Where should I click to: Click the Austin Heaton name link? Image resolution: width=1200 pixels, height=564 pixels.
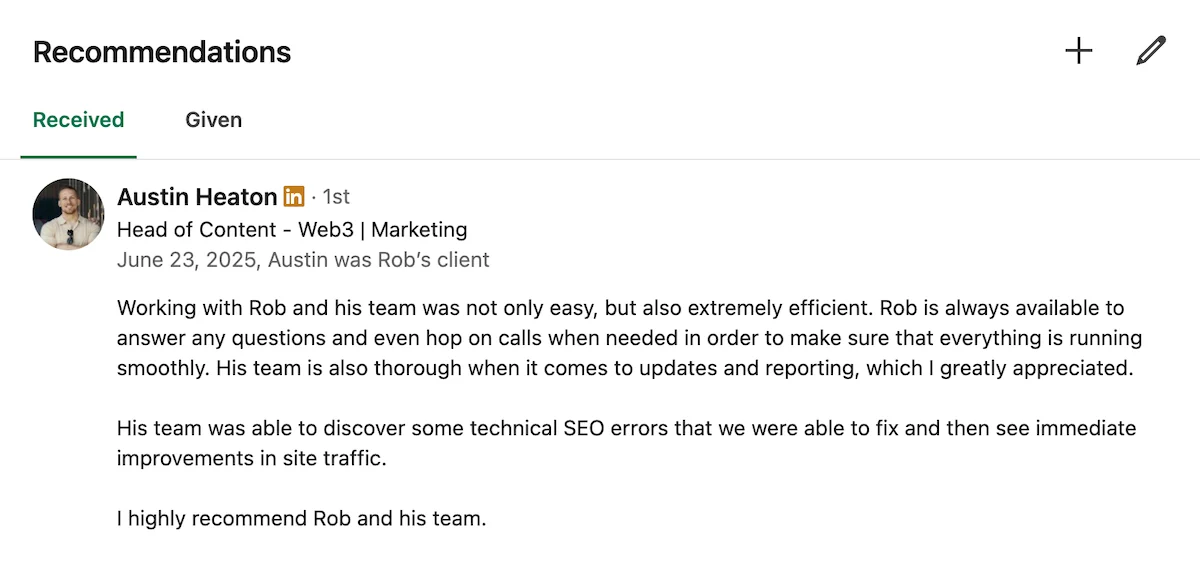pyautogui.click(x=197, y=197)
